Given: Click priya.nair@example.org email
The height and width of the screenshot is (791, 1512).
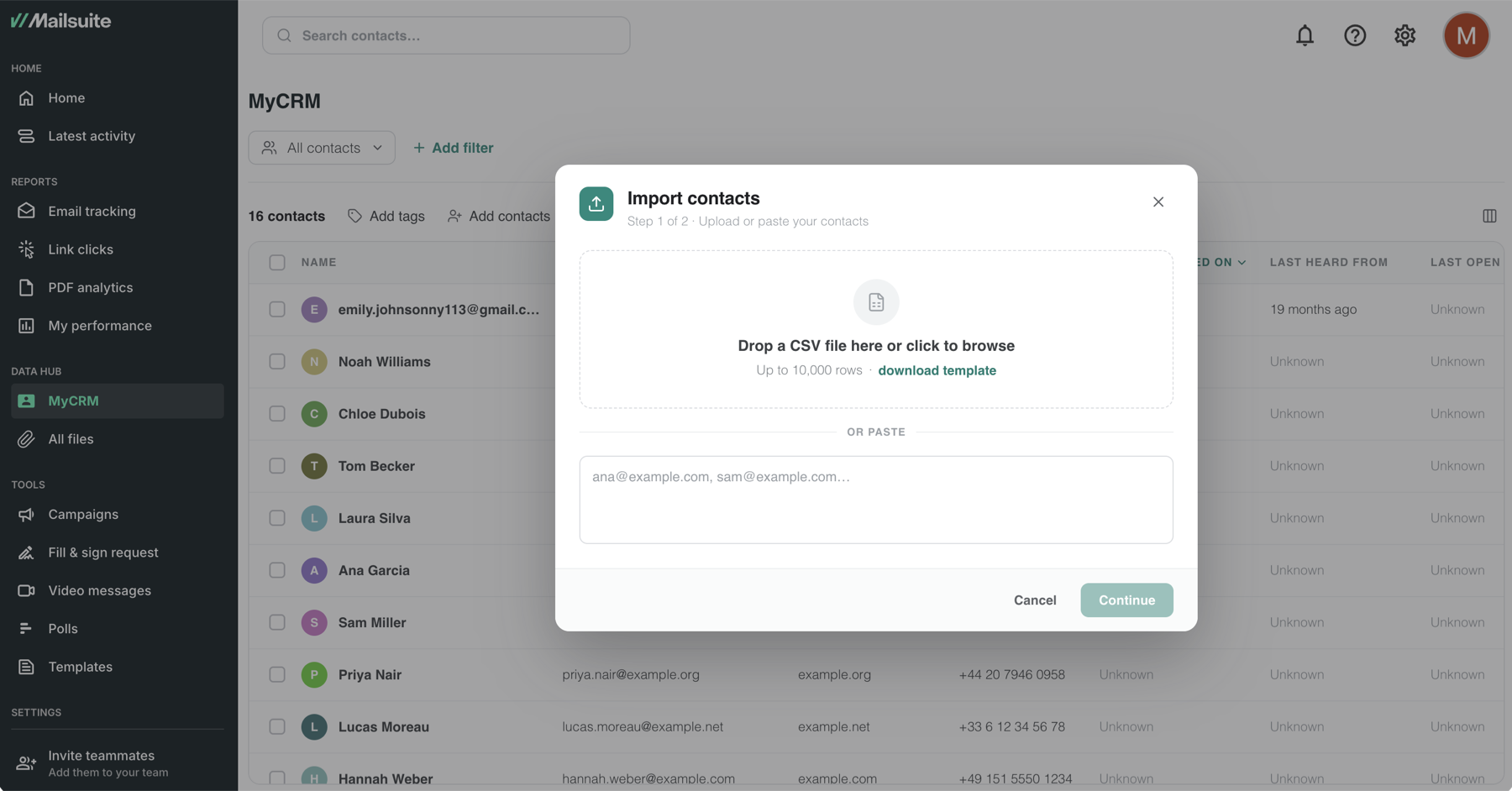Looking at the screenshot, I should point(631,674).
